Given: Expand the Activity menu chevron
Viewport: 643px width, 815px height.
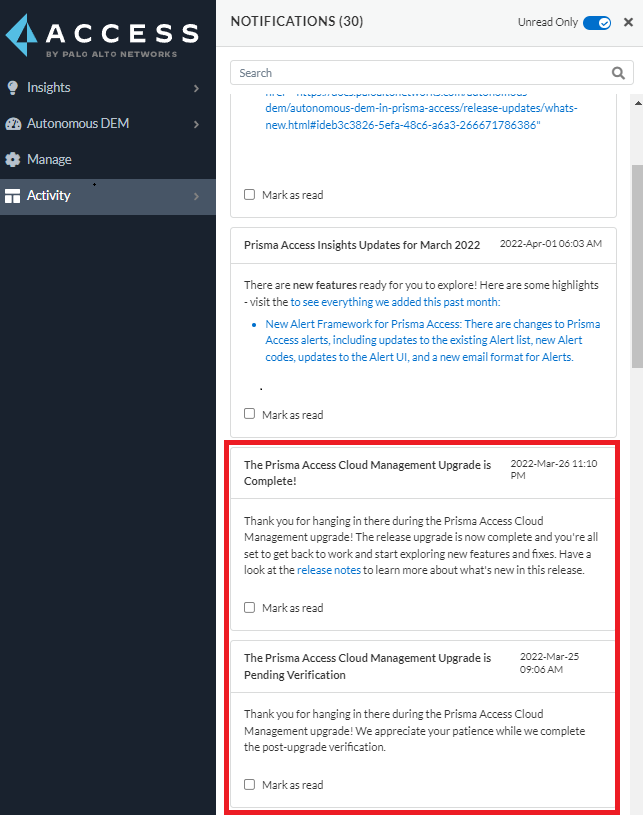Looking at the screenshot, I should (196, 196).
